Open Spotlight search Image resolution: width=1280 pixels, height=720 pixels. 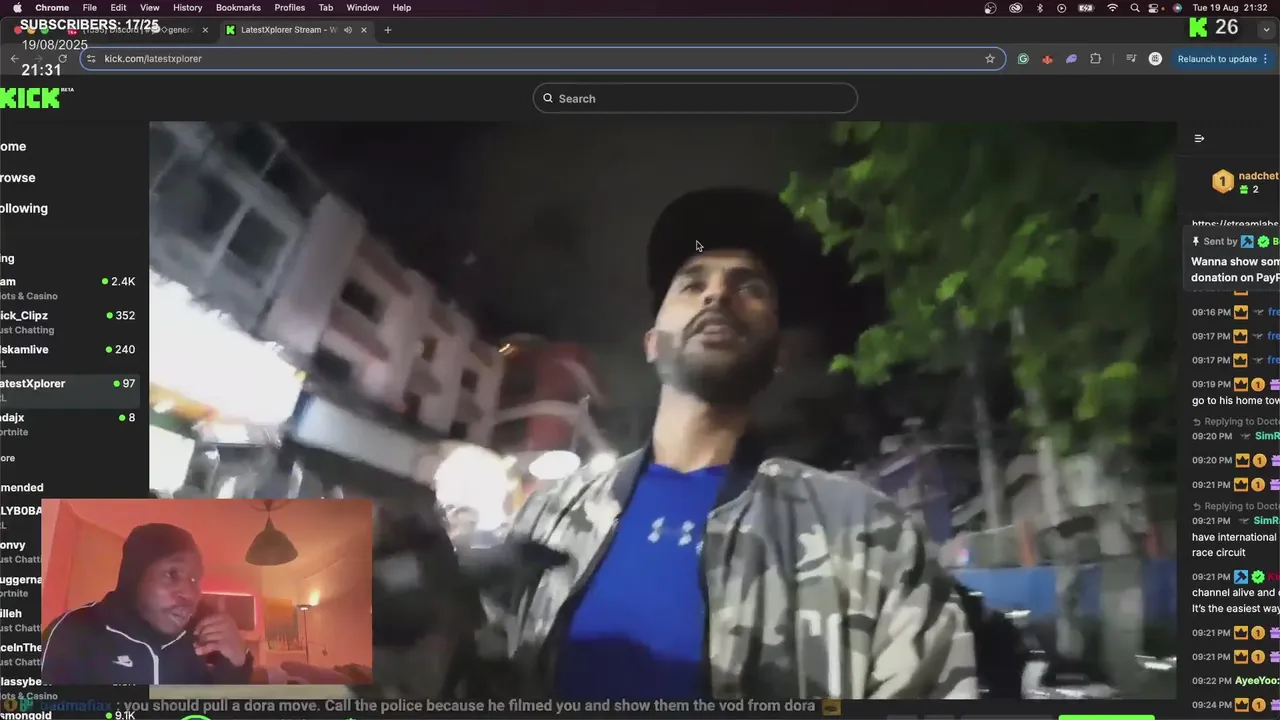1135,7
